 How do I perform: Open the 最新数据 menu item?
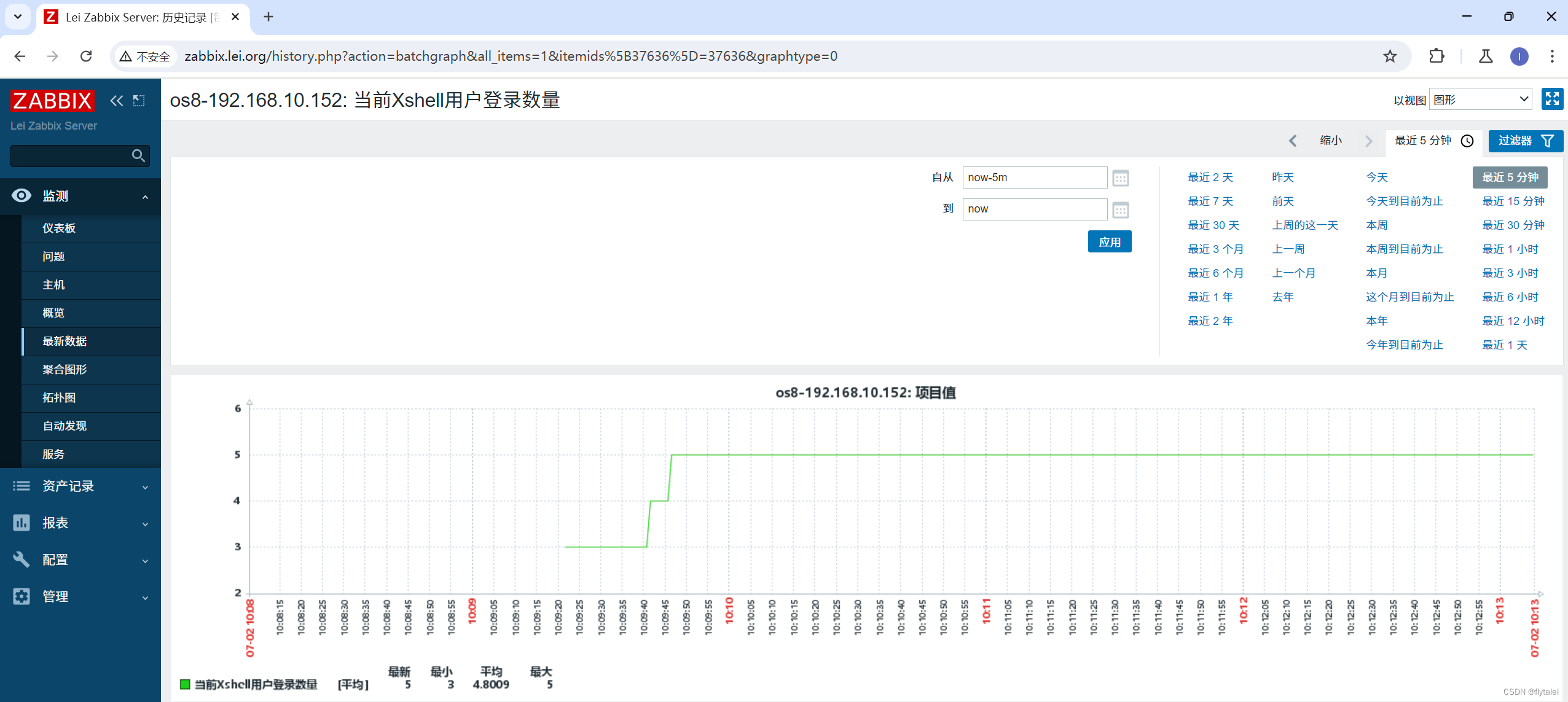[x=91, y=341]
